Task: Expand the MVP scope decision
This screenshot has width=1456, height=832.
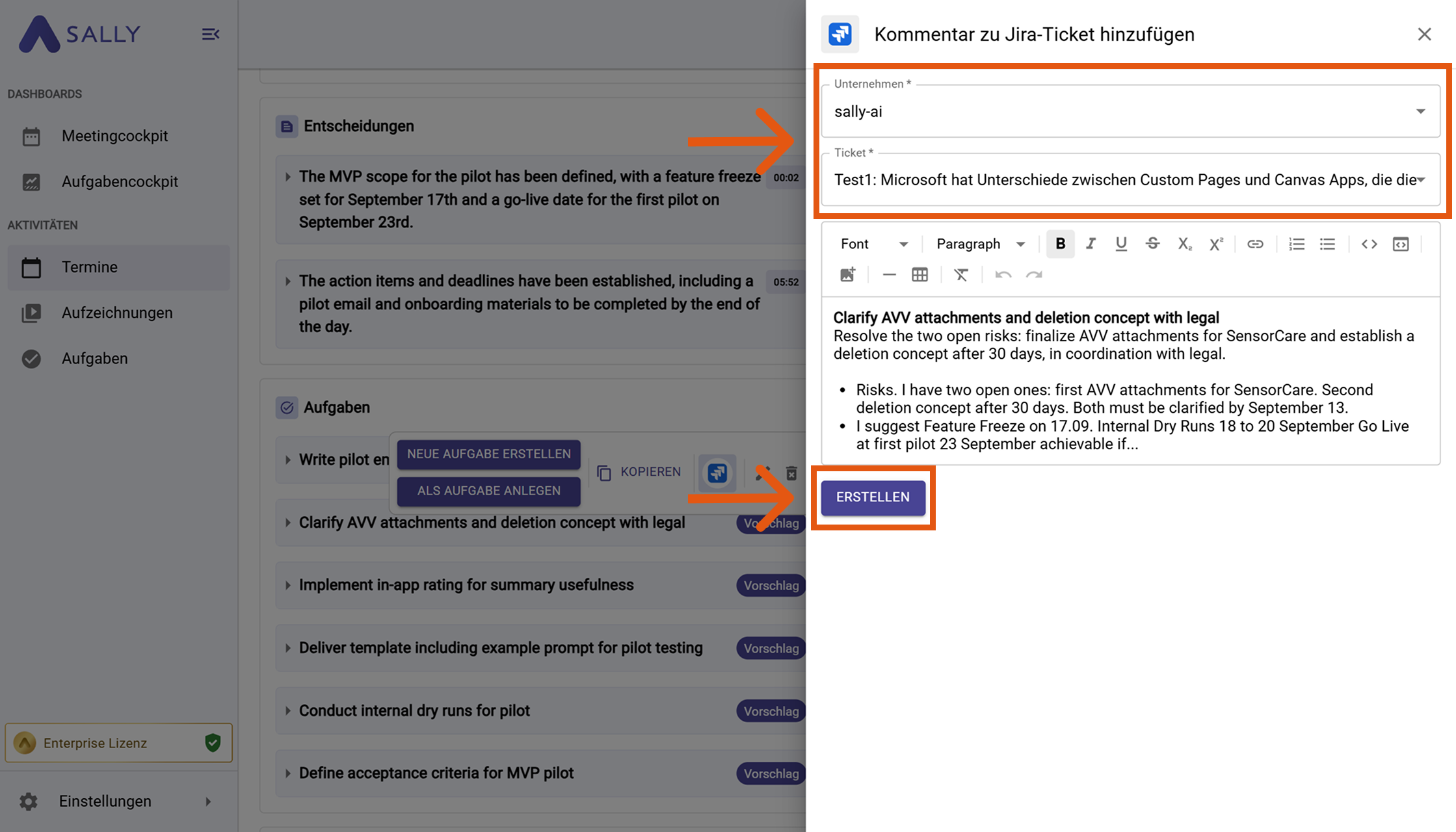Action: [287, 177]
